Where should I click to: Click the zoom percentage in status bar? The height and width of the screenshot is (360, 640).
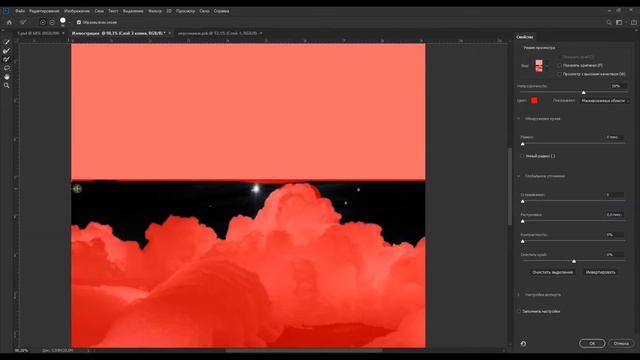click(x=21, y=350)
